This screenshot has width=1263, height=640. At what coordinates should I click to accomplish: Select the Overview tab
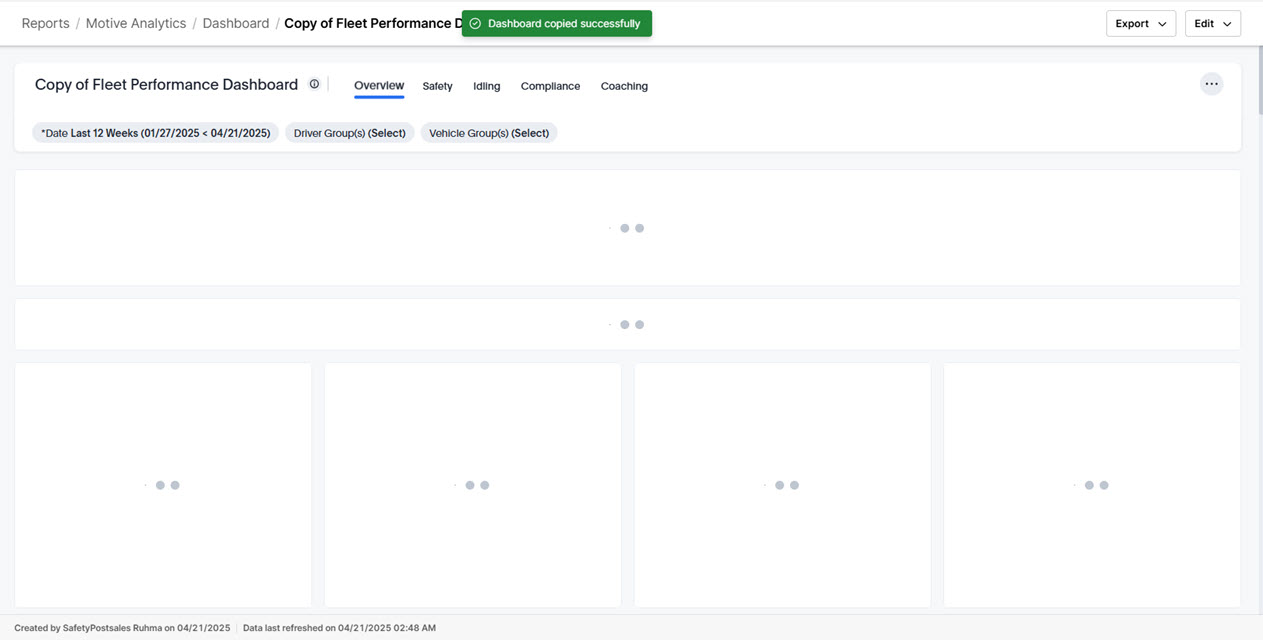tap(378, 86)
